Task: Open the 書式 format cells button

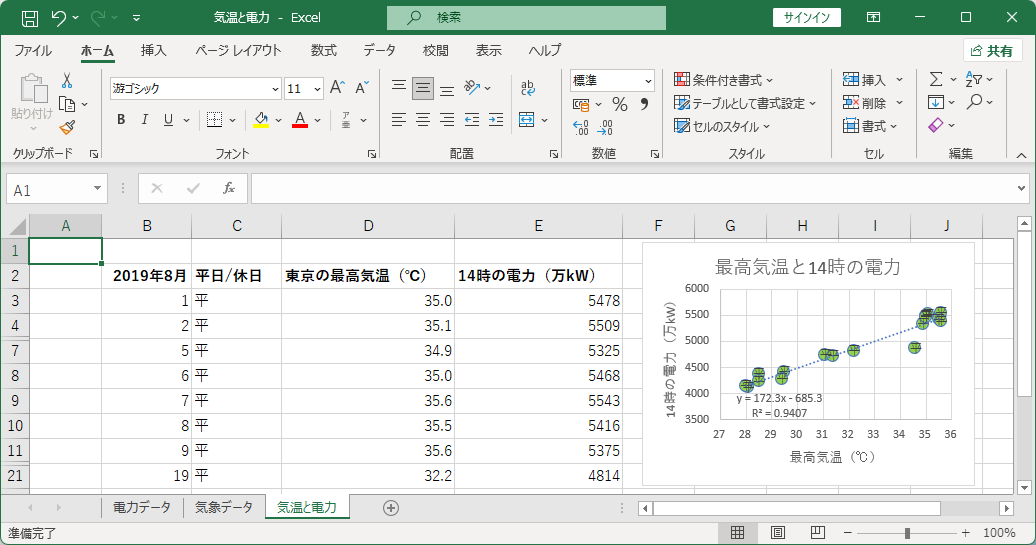Action: point(870,126)
